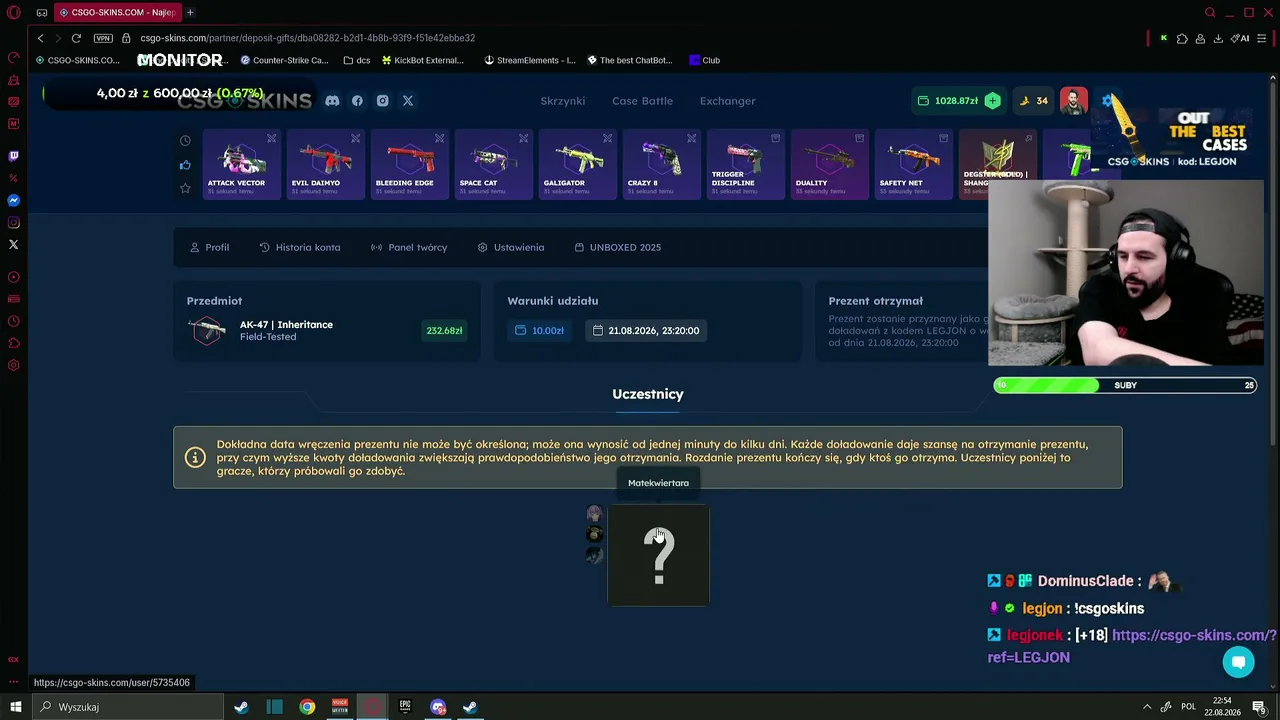Open the KickBot External bookmark
This screenshot has height=720, width=1280.
click(423, 60)
